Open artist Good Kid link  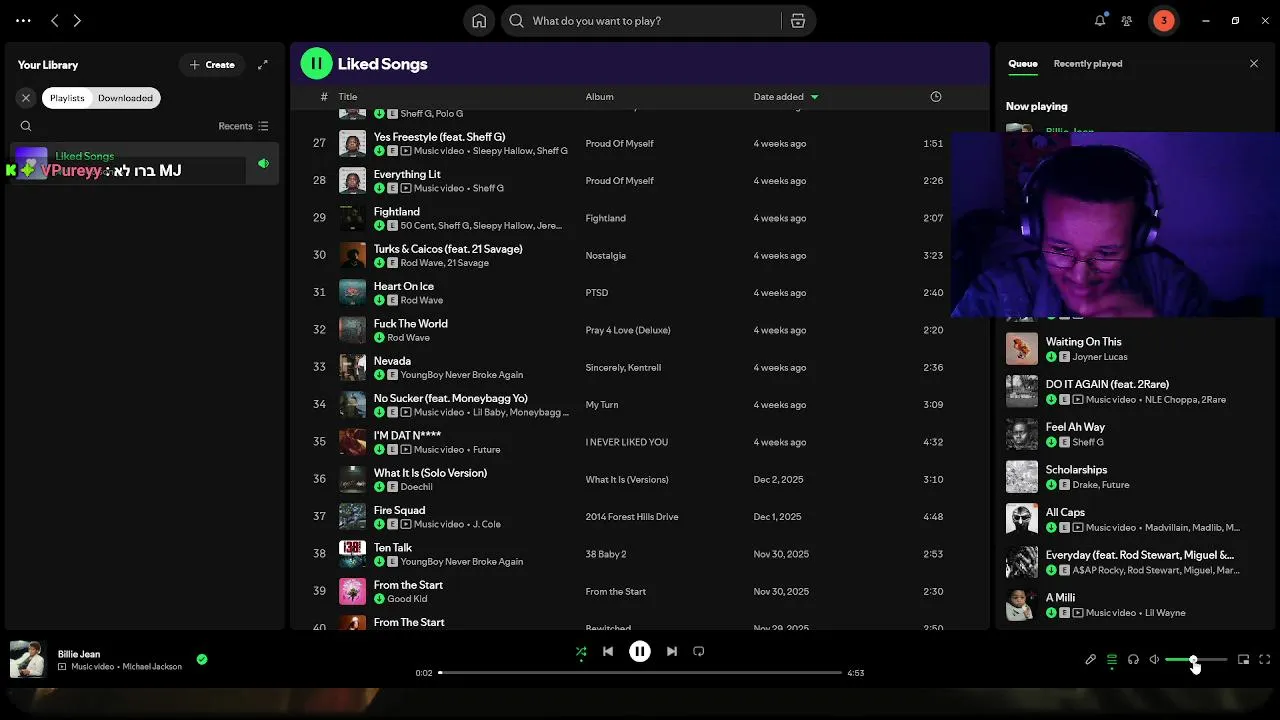(407, 599)
